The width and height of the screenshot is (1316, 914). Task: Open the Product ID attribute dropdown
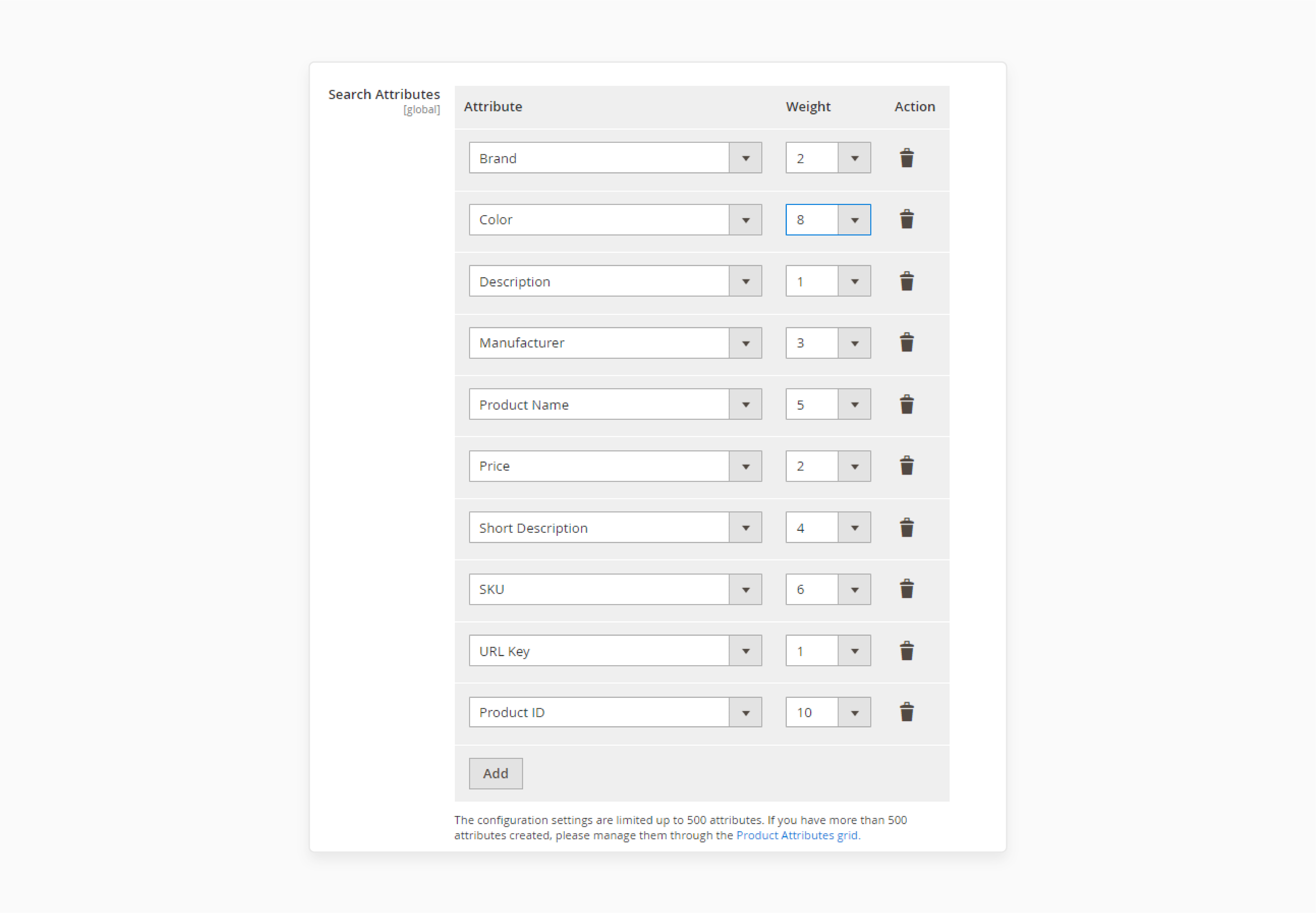tap(615, 712)
